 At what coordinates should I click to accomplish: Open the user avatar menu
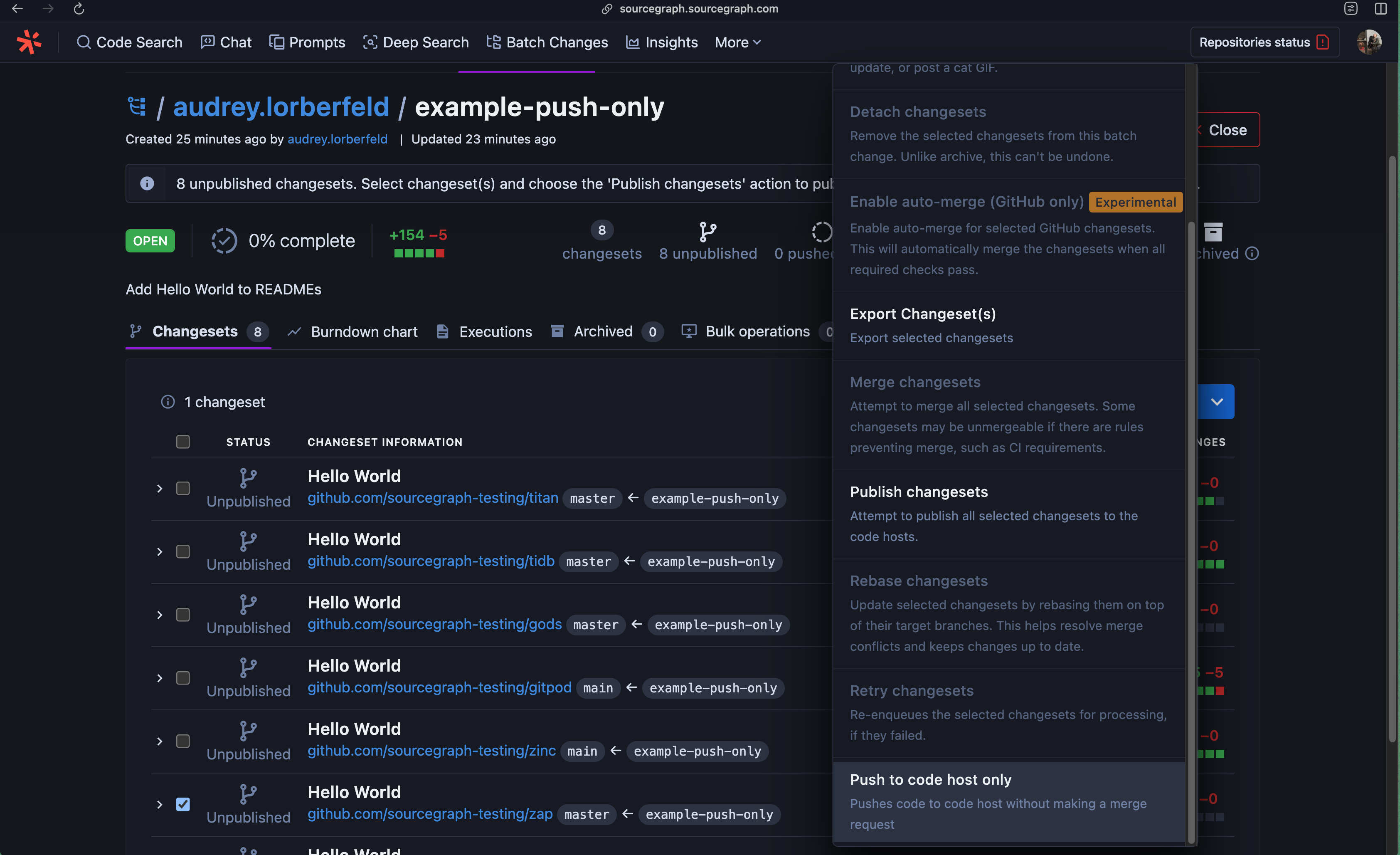point(1369,42)
